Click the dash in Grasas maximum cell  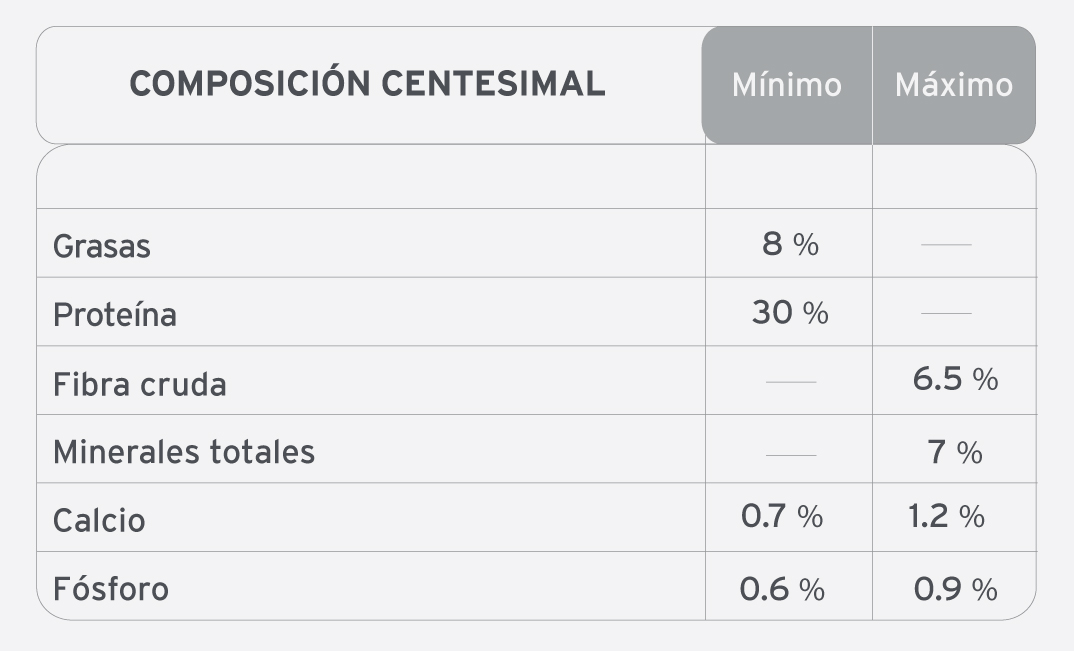coord(946,245)
